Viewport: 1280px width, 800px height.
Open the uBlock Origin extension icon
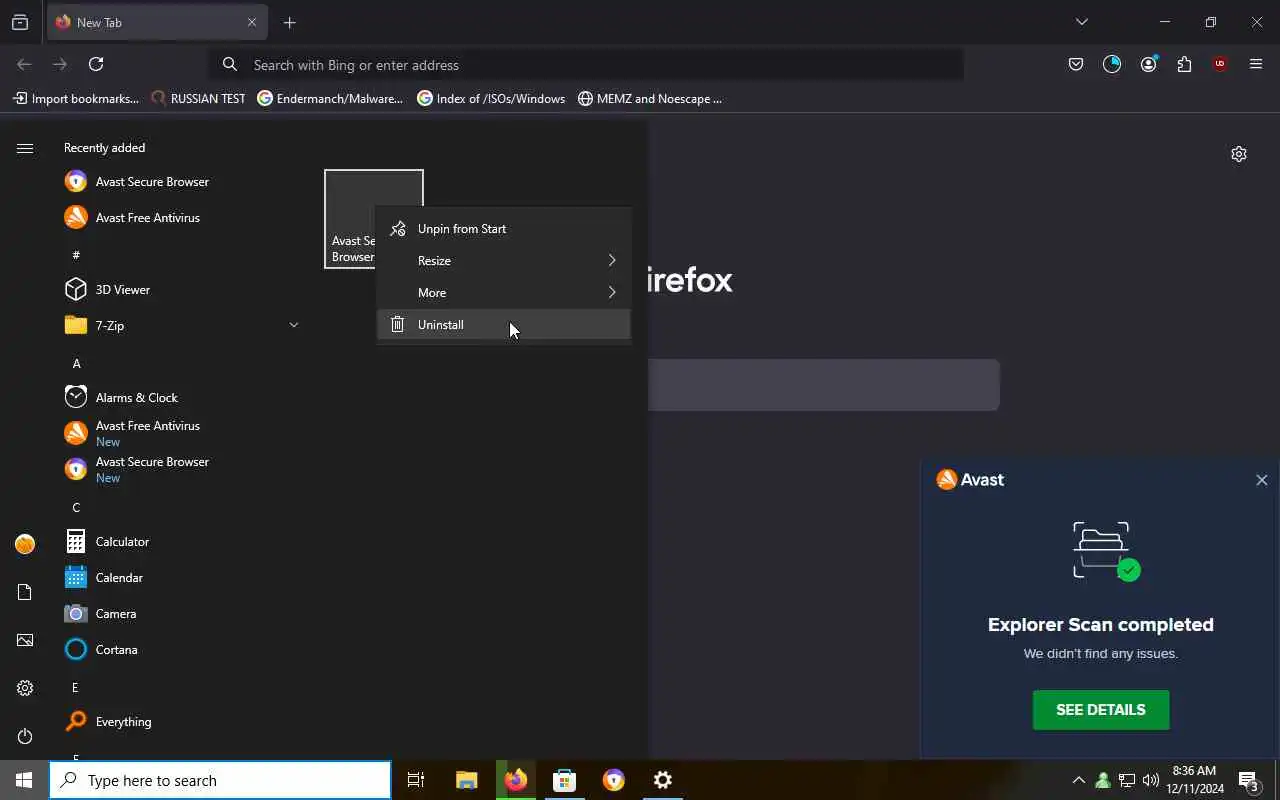[x=1220, y=64]
